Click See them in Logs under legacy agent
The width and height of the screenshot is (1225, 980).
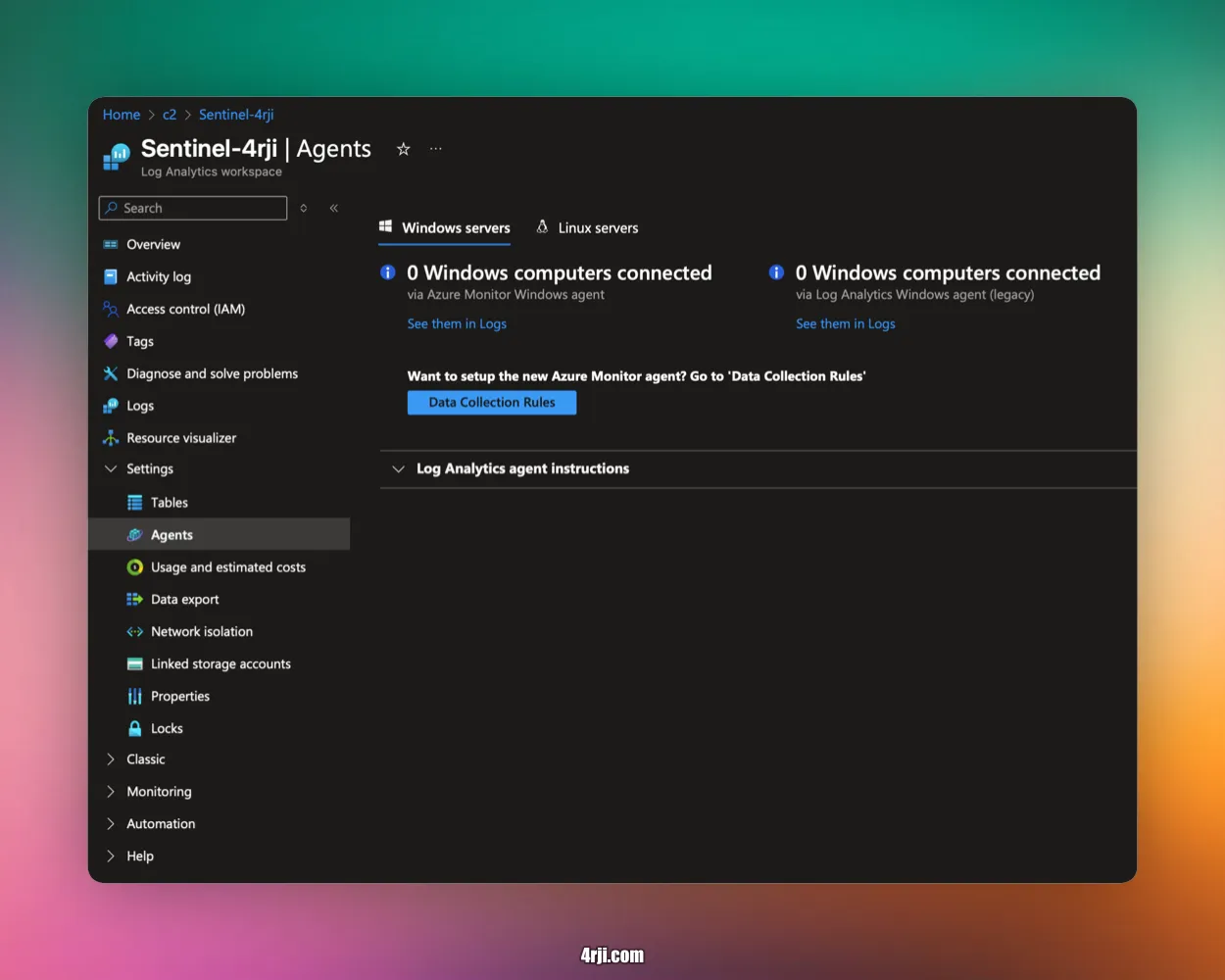point(845,323)
